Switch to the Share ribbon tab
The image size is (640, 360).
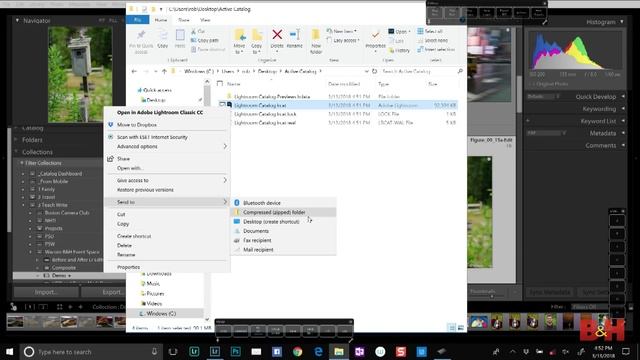tap(184, 20)
